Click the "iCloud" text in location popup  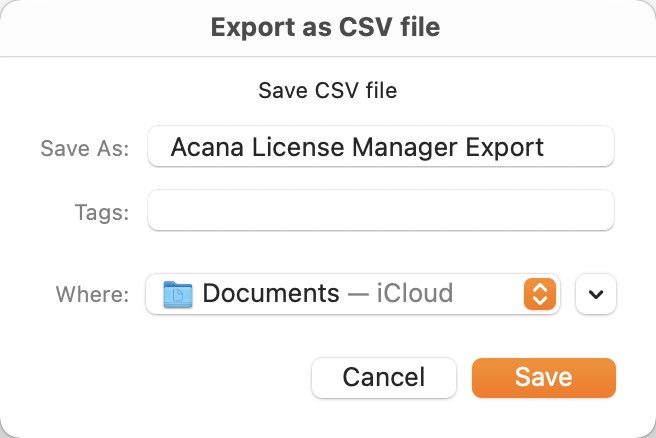(415, 293)
